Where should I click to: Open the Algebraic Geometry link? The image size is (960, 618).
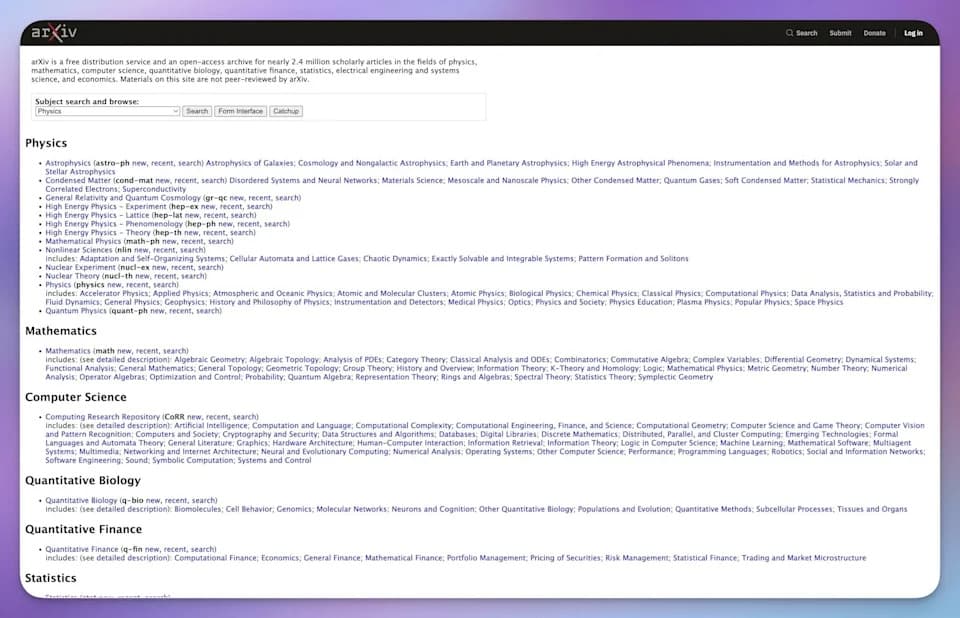[x=210, y=360]
